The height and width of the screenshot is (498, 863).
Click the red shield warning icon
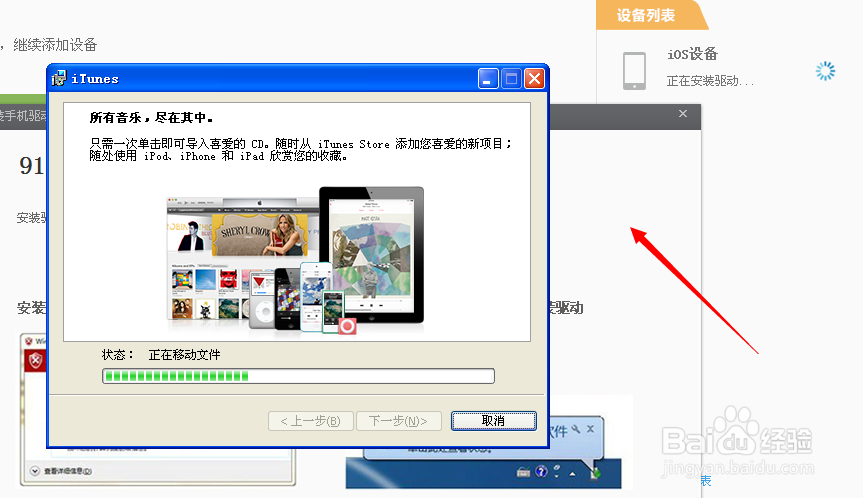click(35, 361)
